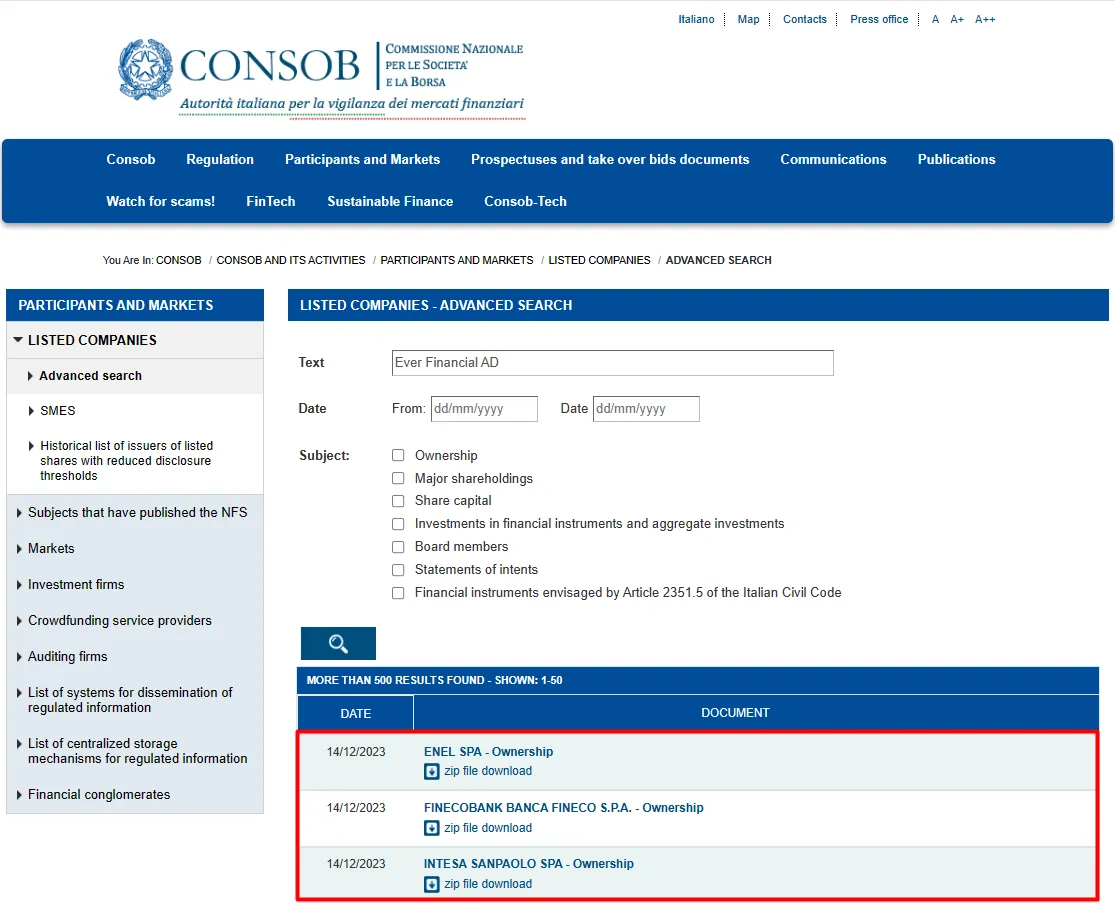Screen dimensions: 1115x903
Task: Open the FinTech menu item
Action: pyautogui.click(x=270, y=201)
